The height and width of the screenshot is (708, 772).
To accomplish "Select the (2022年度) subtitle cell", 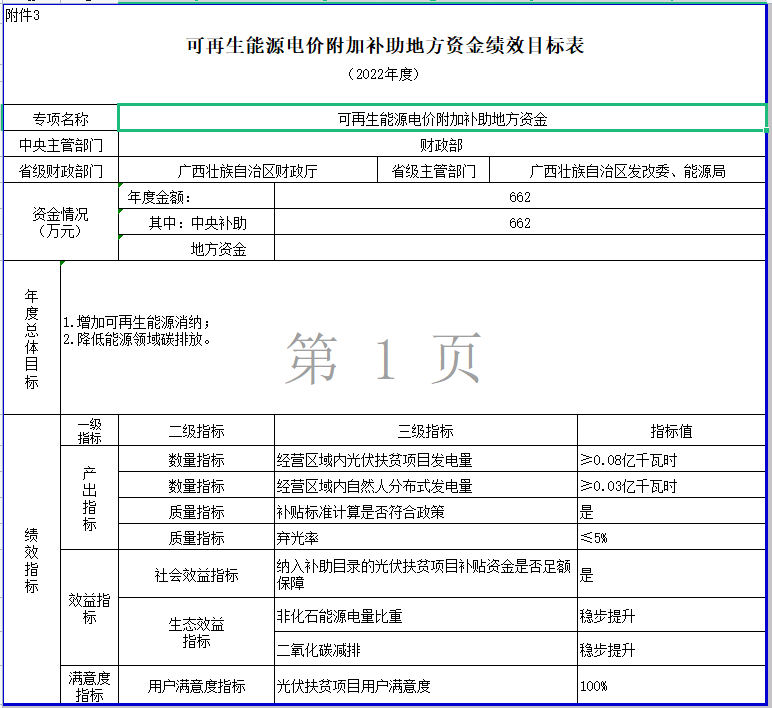I will [386, 74].
